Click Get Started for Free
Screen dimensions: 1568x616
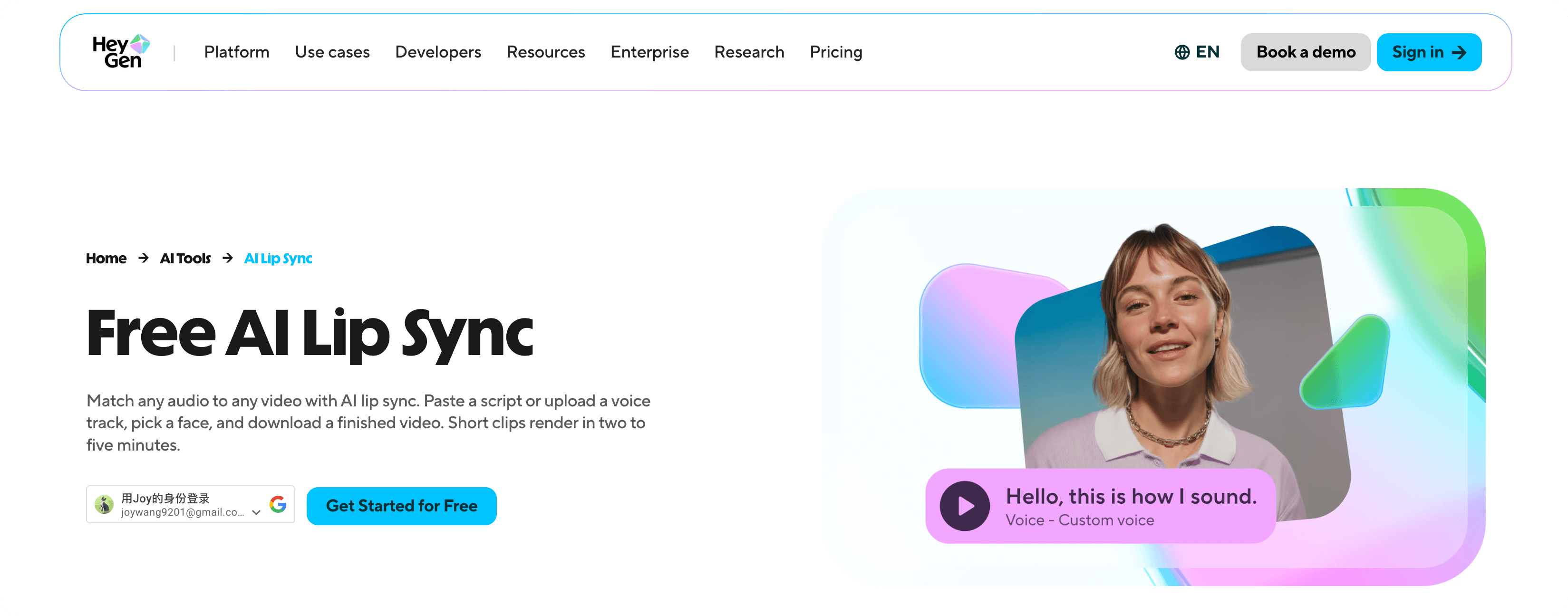[402, 506]
